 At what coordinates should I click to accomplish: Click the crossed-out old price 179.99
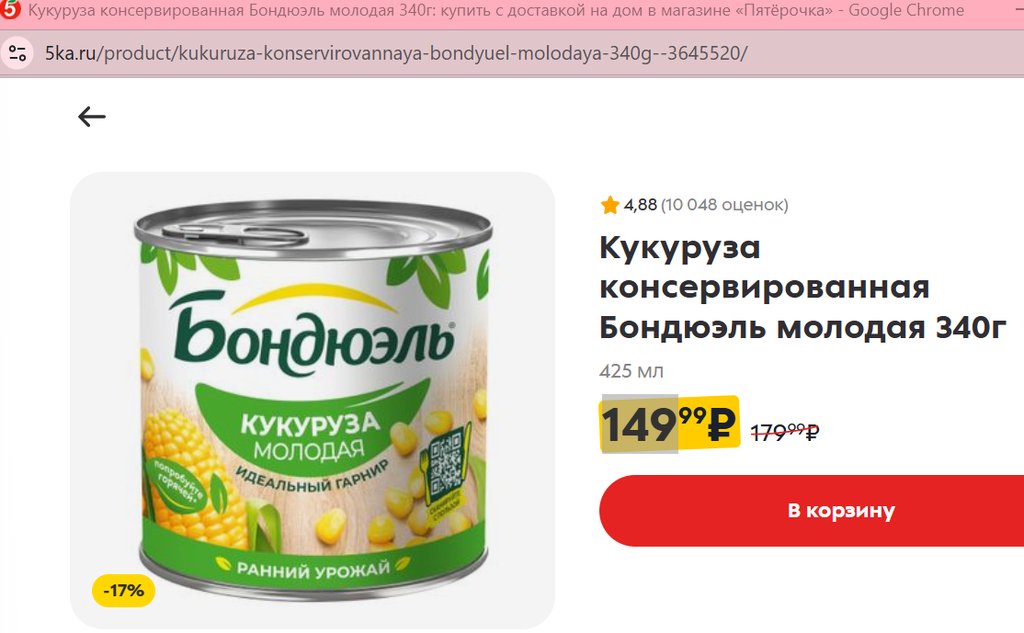click(784, 432)
